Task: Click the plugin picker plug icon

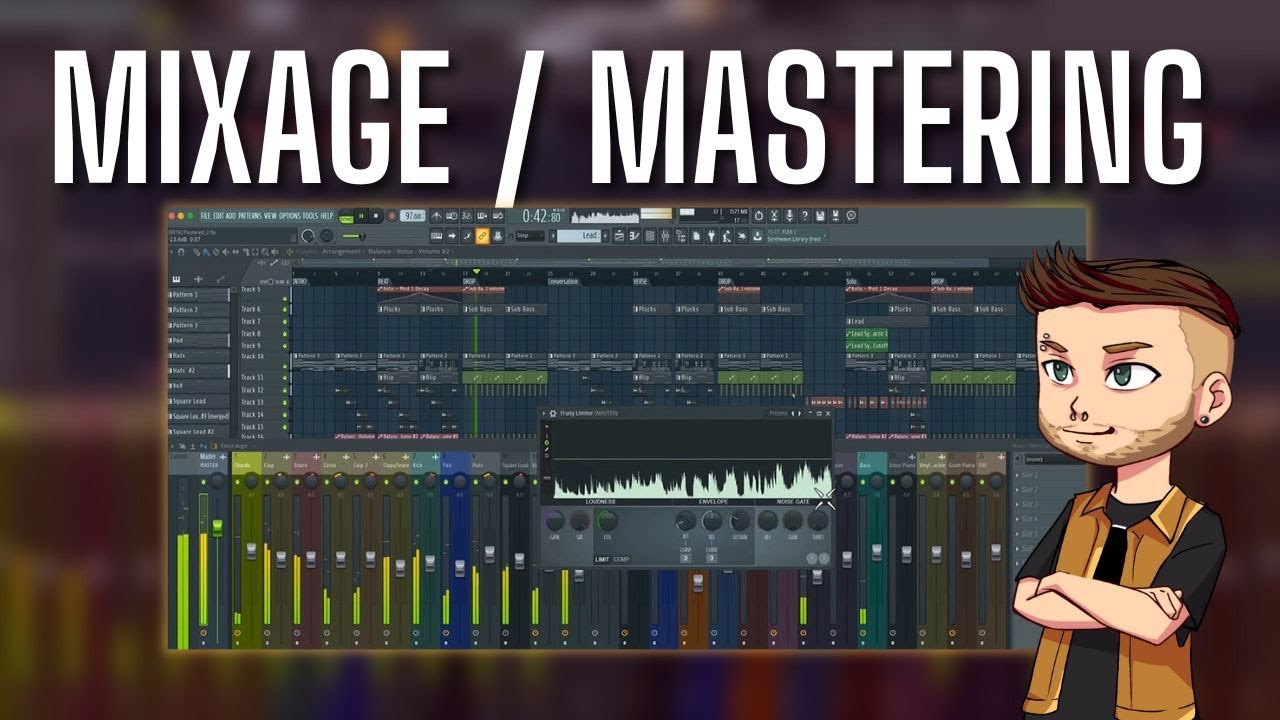Action: (711, 236)
